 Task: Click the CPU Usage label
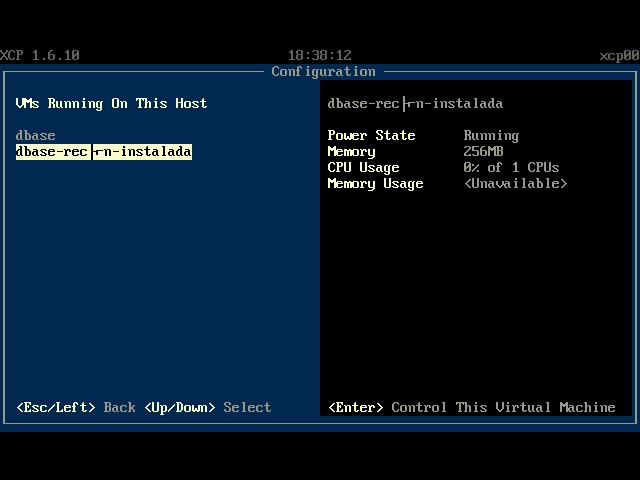coord(363,167)
